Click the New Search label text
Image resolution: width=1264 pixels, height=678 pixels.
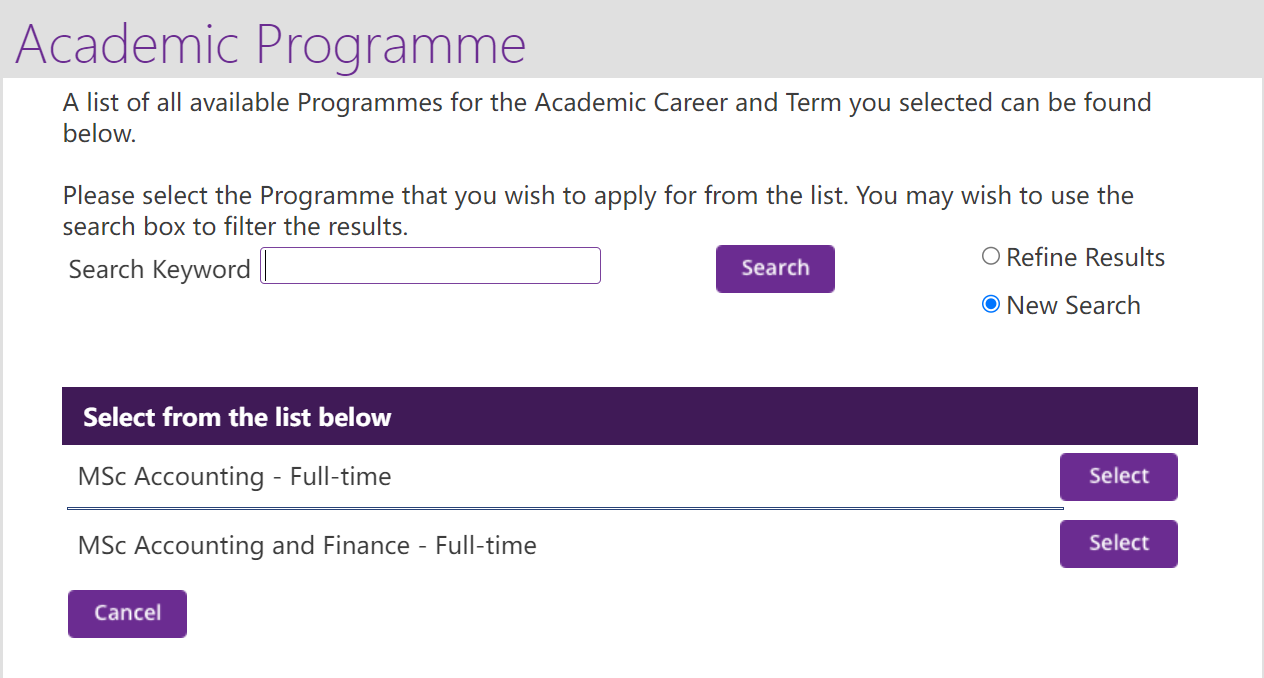click(x=1073, y=306)
